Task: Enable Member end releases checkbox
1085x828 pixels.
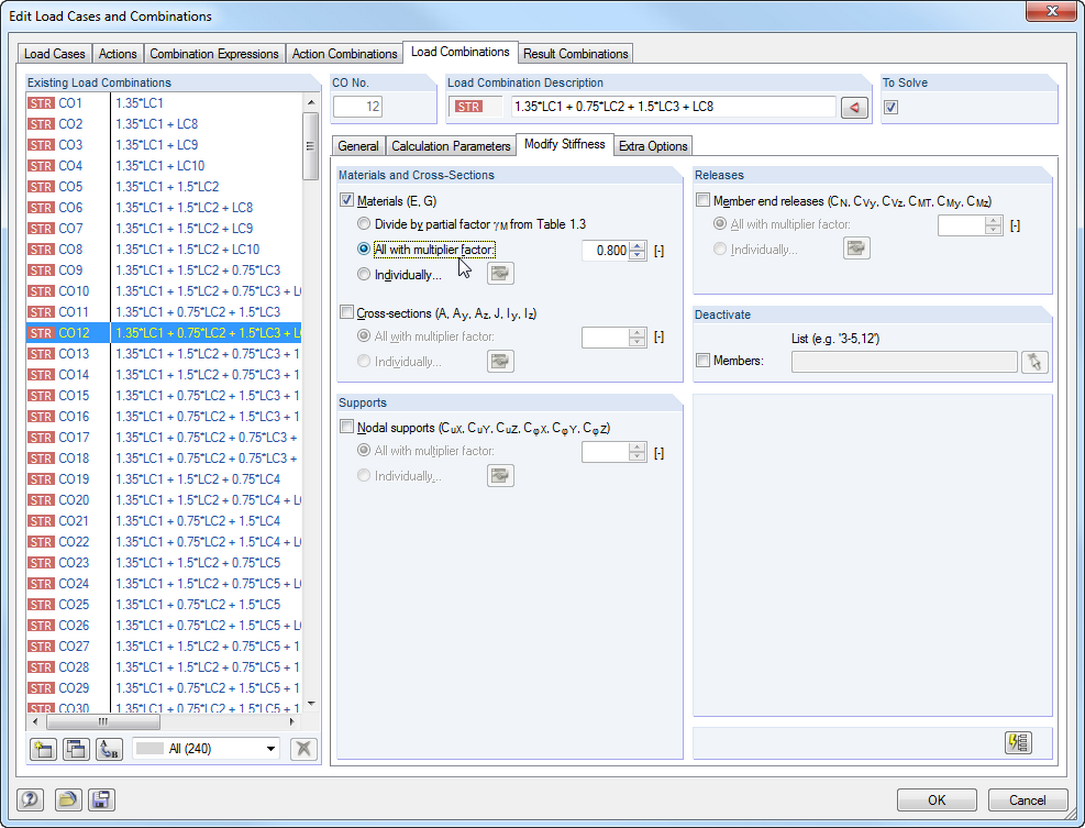Action: point(703,201)
